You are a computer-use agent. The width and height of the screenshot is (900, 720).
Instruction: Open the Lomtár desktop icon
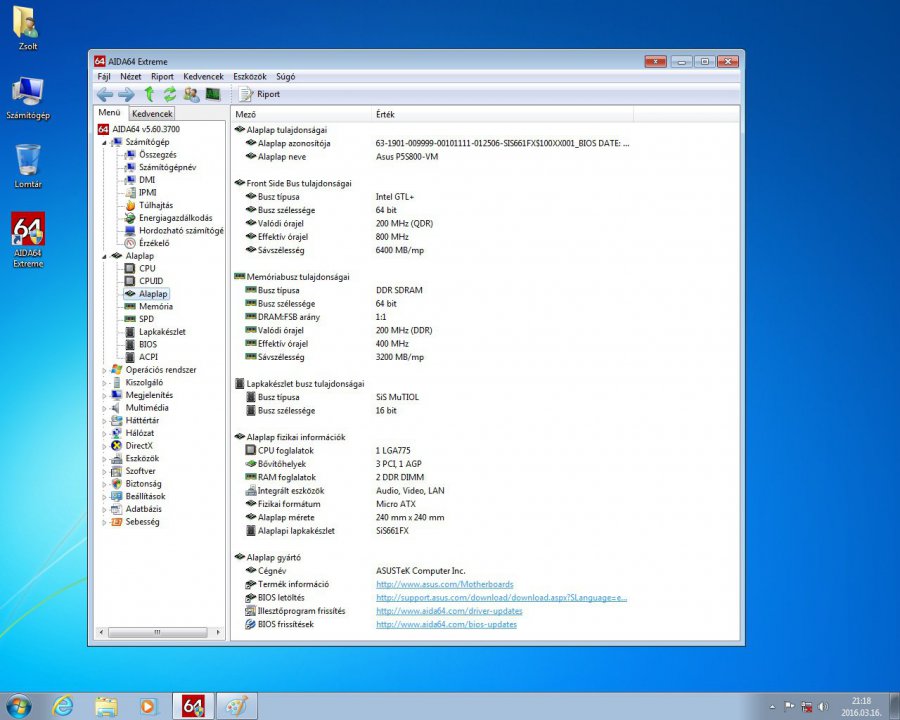[x=28, y=166]
